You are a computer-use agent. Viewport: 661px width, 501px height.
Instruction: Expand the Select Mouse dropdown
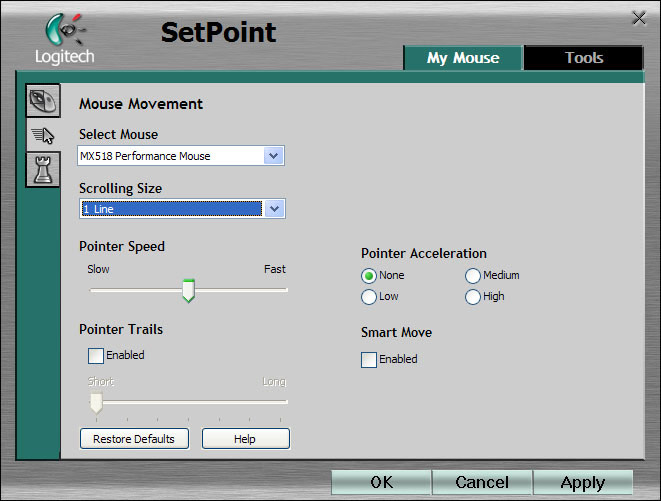click(273, 156)
